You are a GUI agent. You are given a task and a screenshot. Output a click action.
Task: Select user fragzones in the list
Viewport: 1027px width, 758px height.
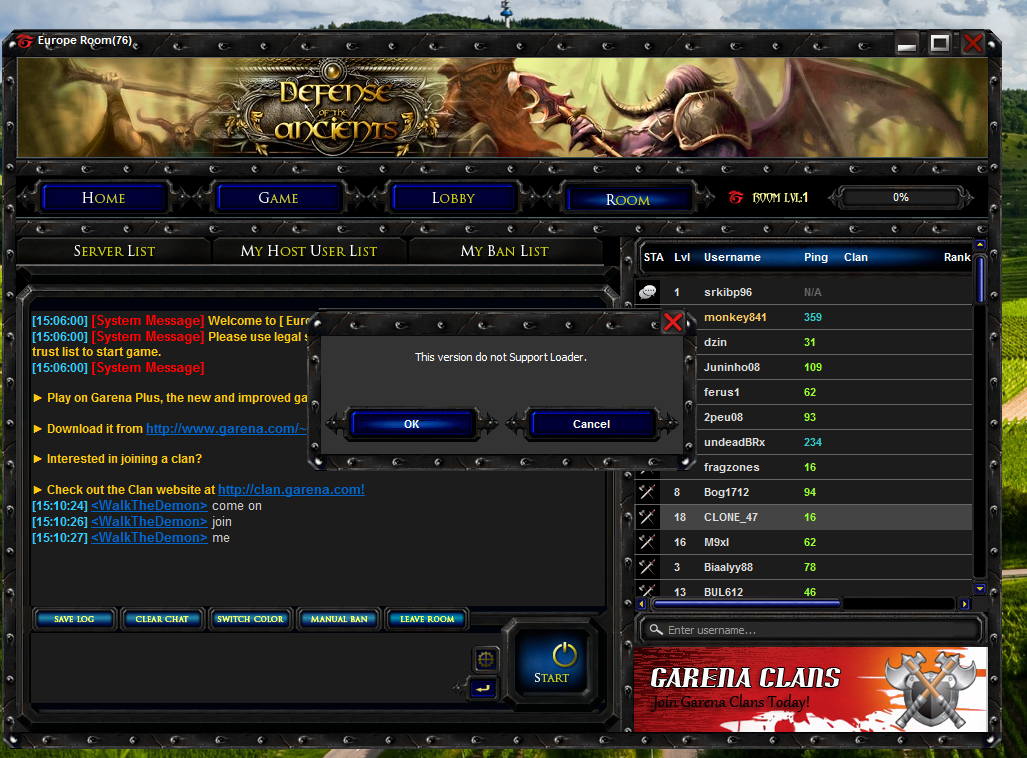(832, 467)
